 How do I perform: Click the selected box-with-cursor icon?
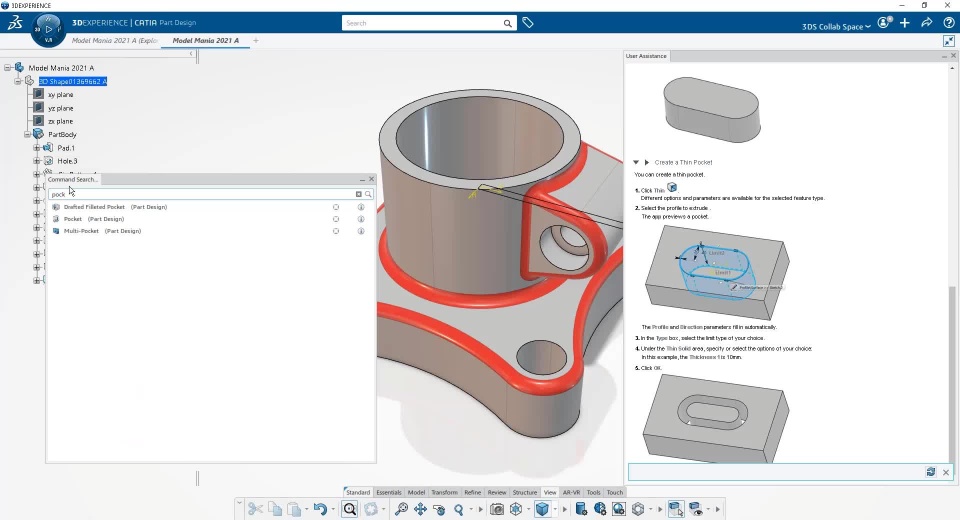[676, 509]
